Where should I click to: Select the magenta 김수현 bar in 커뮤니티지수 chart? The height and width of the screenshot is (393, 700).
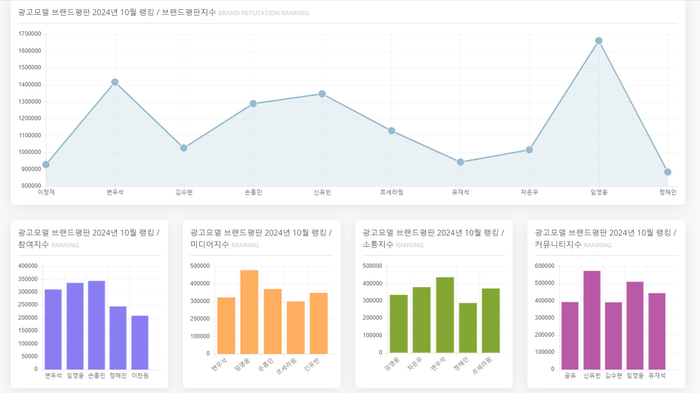tap(613, 336)
